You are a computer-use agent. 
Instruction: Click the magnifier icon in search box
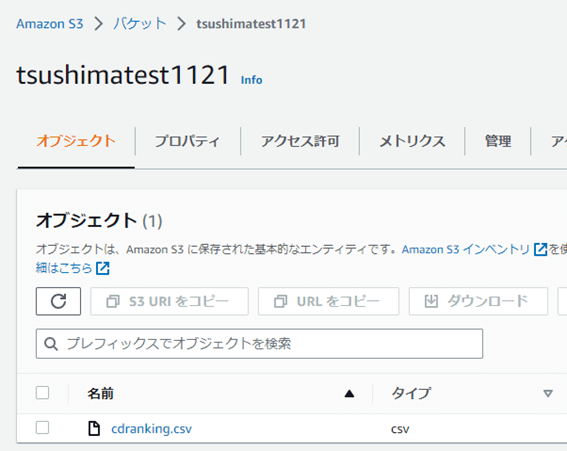click(x=51, y=344)
